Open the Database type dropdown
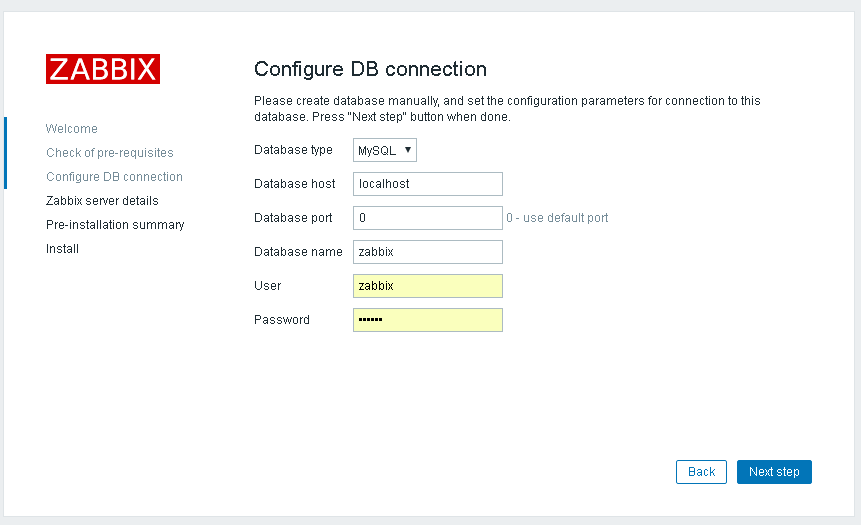Screen dimensions: 861x525 point(385,150)
